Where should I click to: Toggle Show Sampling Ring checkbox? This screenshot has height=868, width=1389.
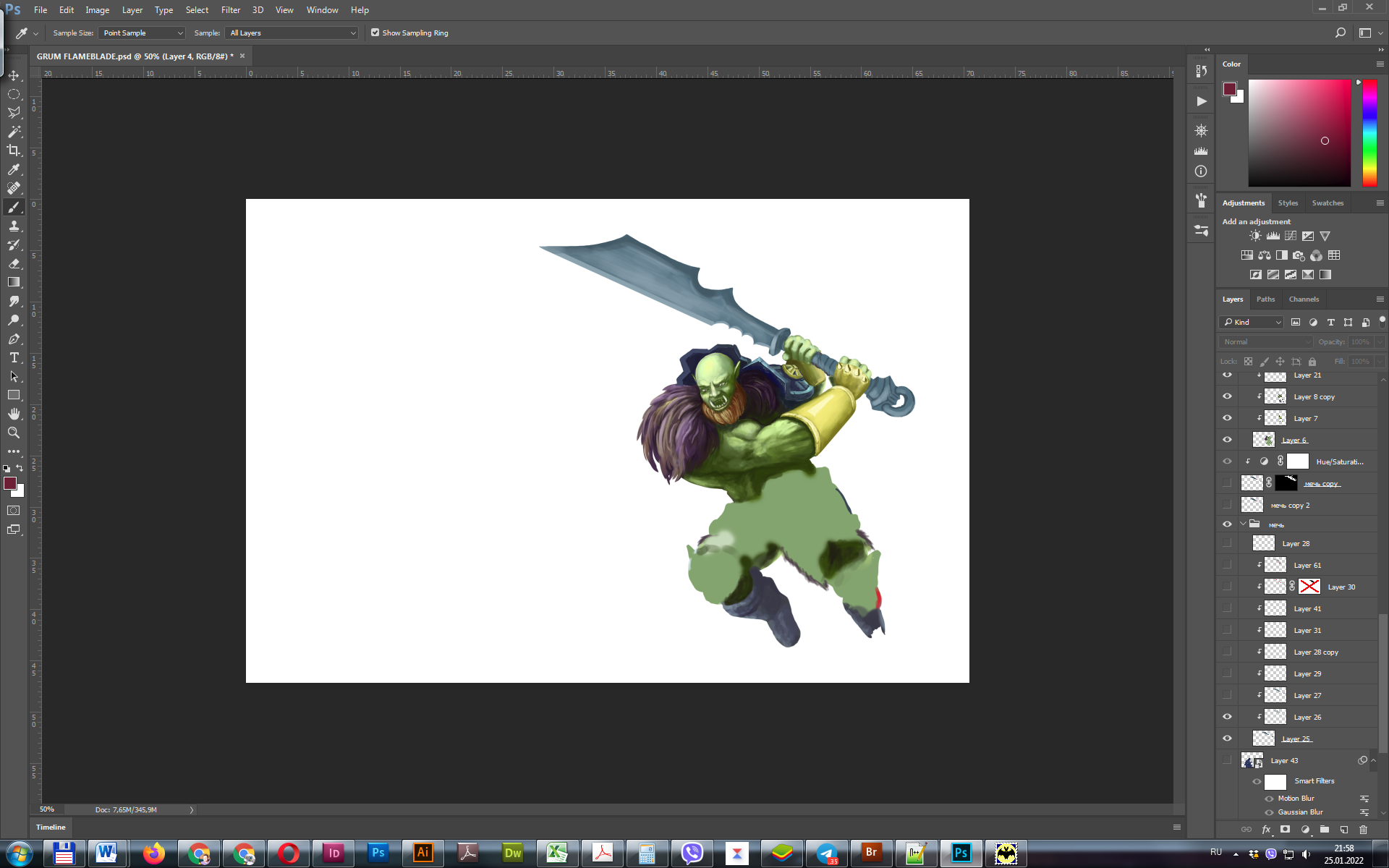(x=375, y=33)
